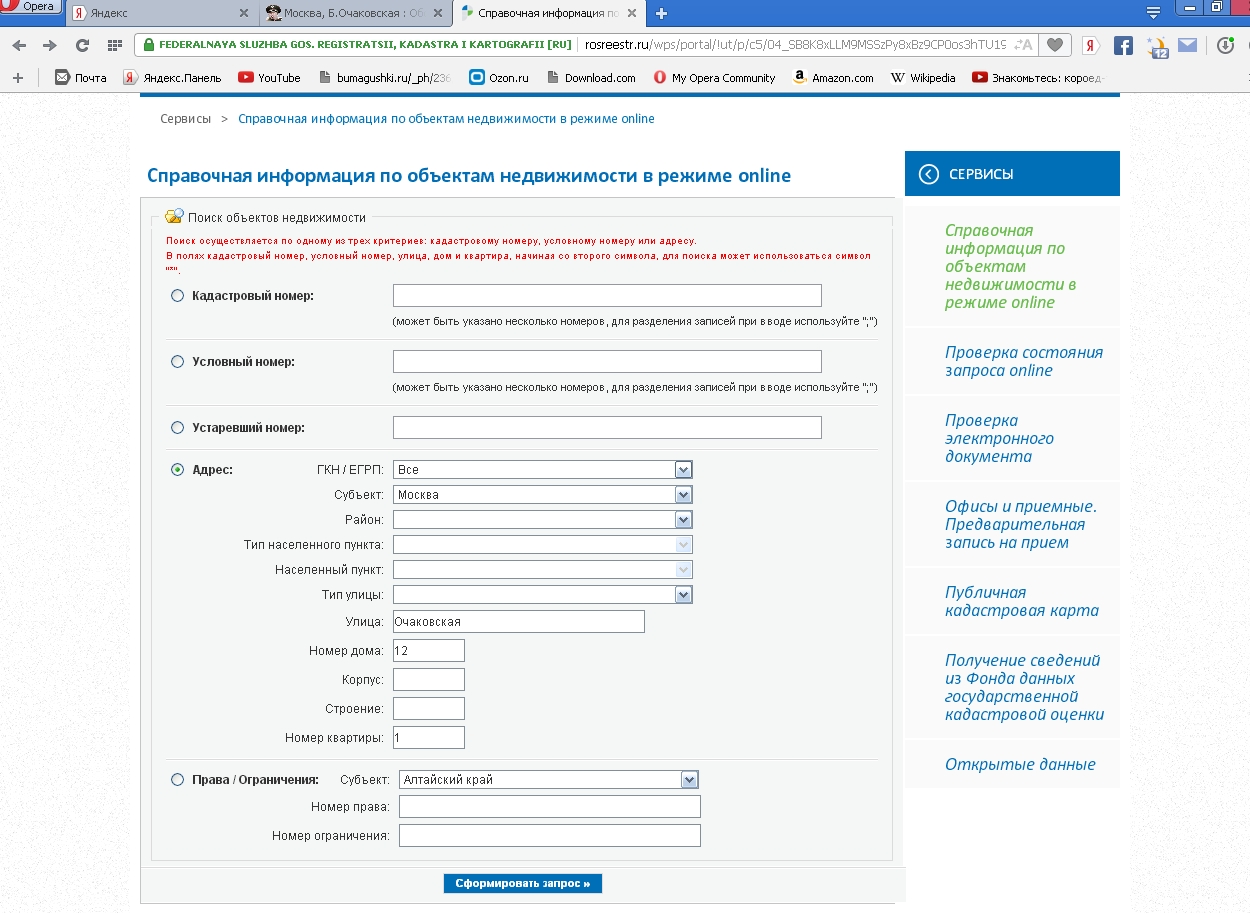Open a new tab with plus button

tap(661, 14)
